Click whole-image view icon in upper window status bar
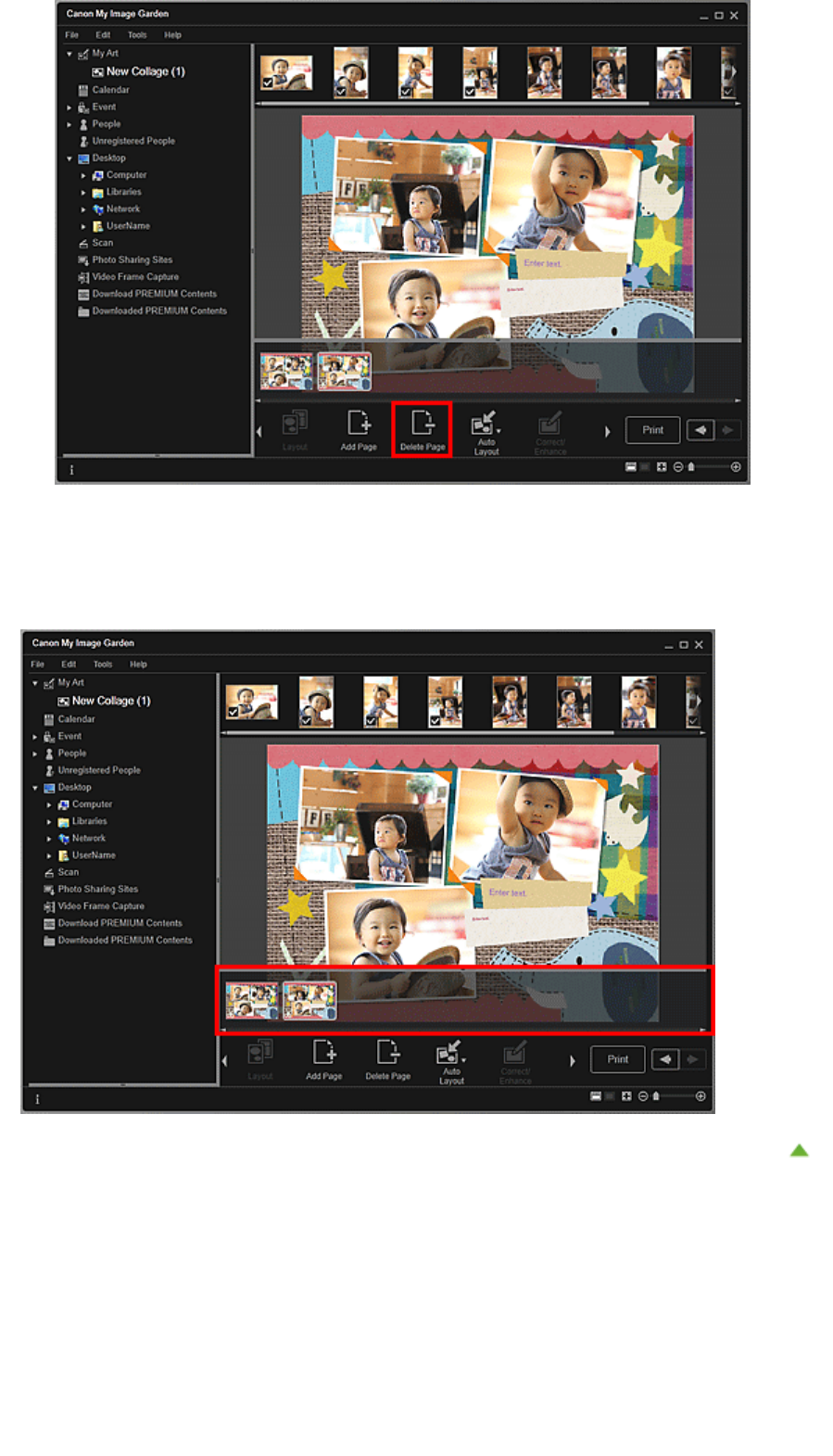This screenshot has width=833, height=1456. (662, 467)
